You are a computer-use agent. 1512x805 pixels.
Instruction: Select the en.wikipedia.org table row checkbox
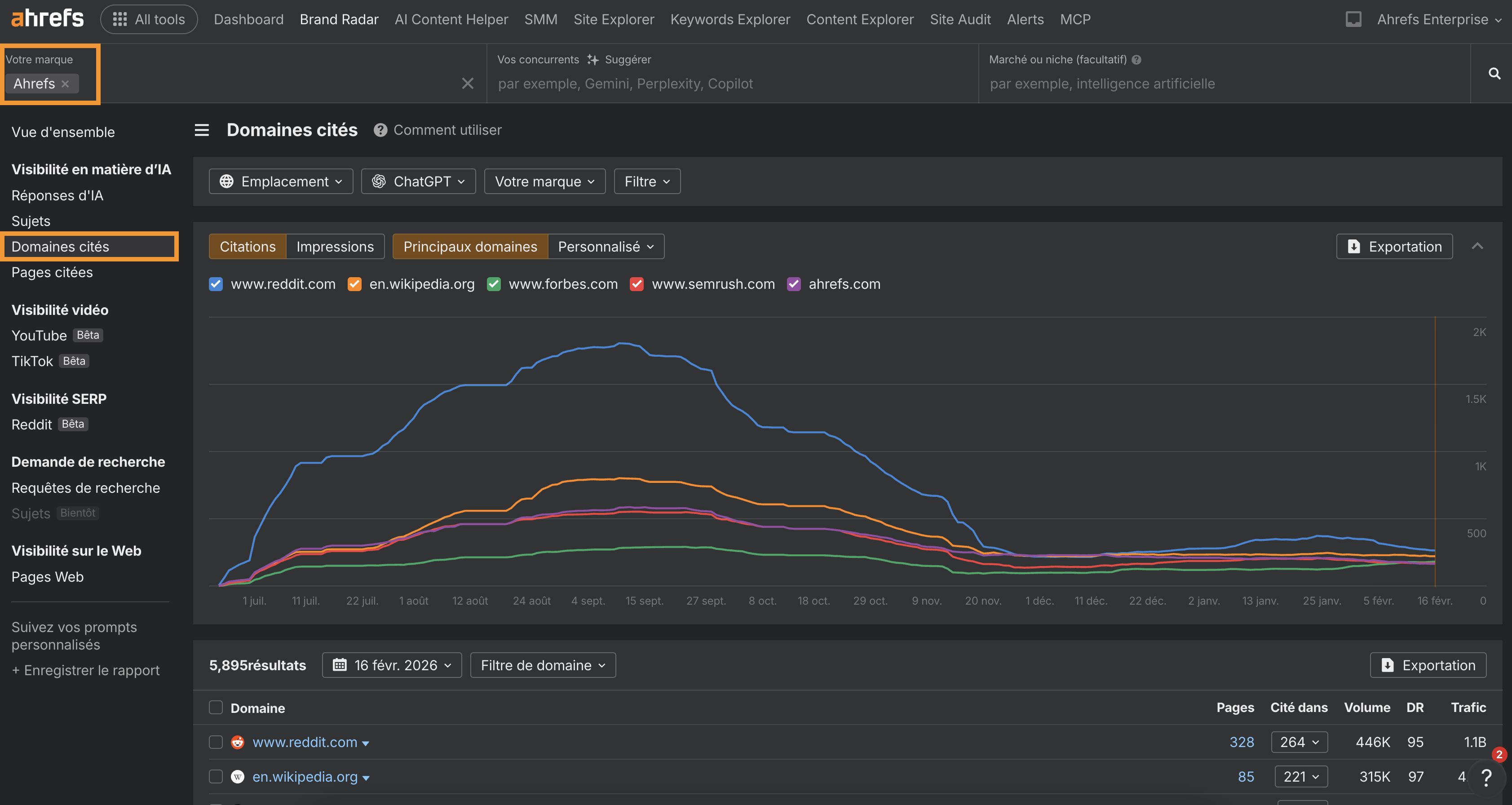point(216,776)
